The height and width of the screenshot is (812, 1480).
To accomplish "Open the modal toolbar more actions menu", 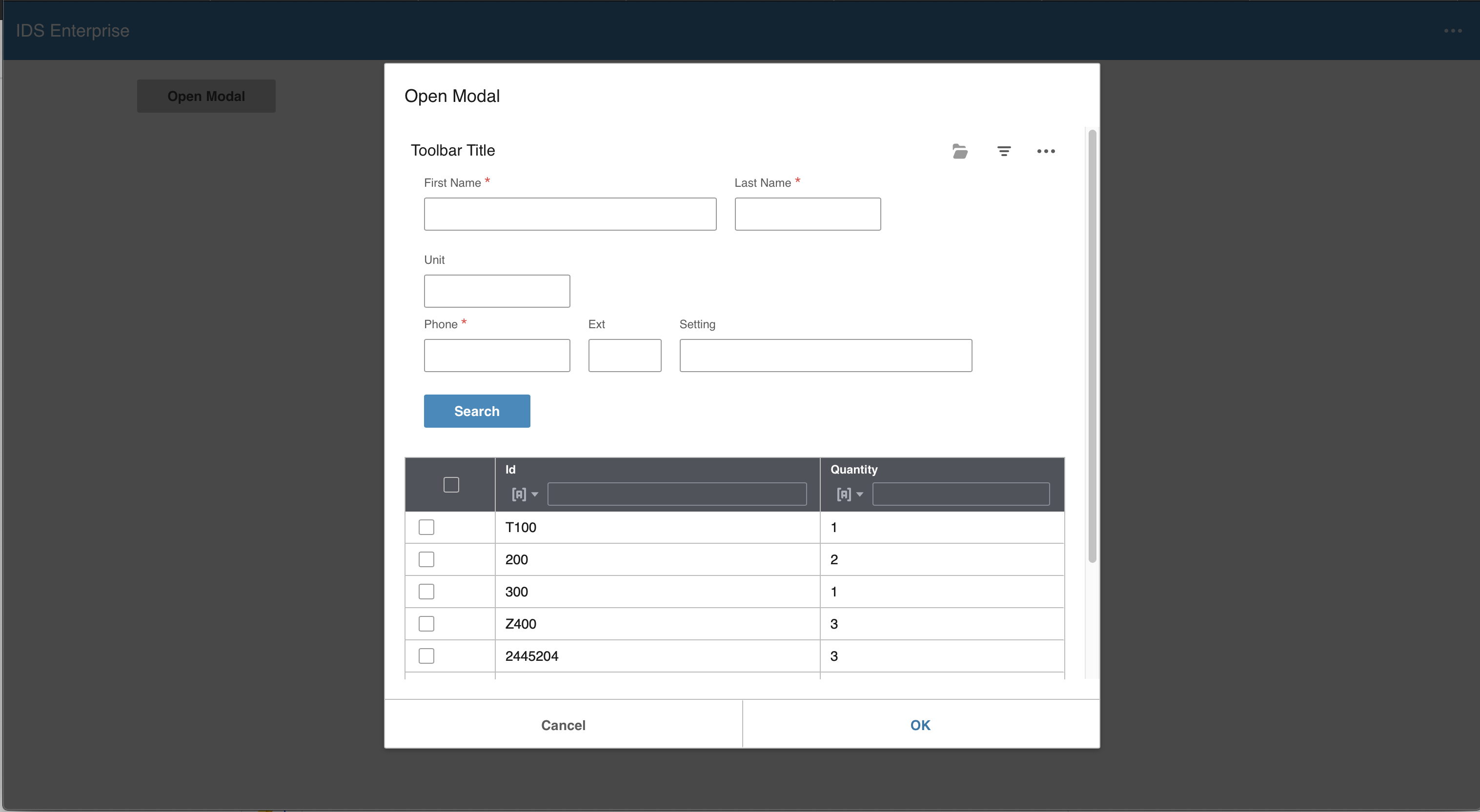I will pyautogui.click(x=1046, y=151).
